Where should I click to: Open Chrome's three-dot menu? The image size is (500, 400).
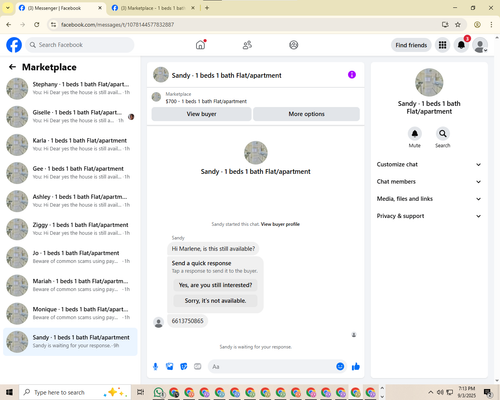coord(491,24)
